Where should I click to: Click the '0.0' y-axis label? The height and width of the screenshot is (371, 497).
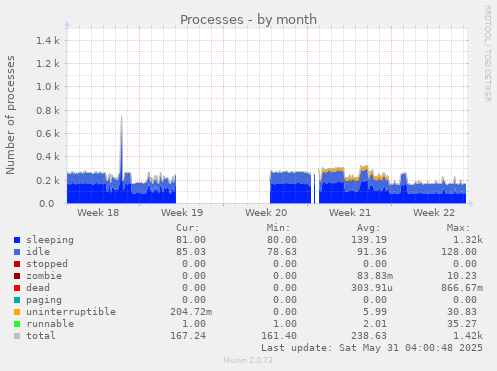(47, 203)
